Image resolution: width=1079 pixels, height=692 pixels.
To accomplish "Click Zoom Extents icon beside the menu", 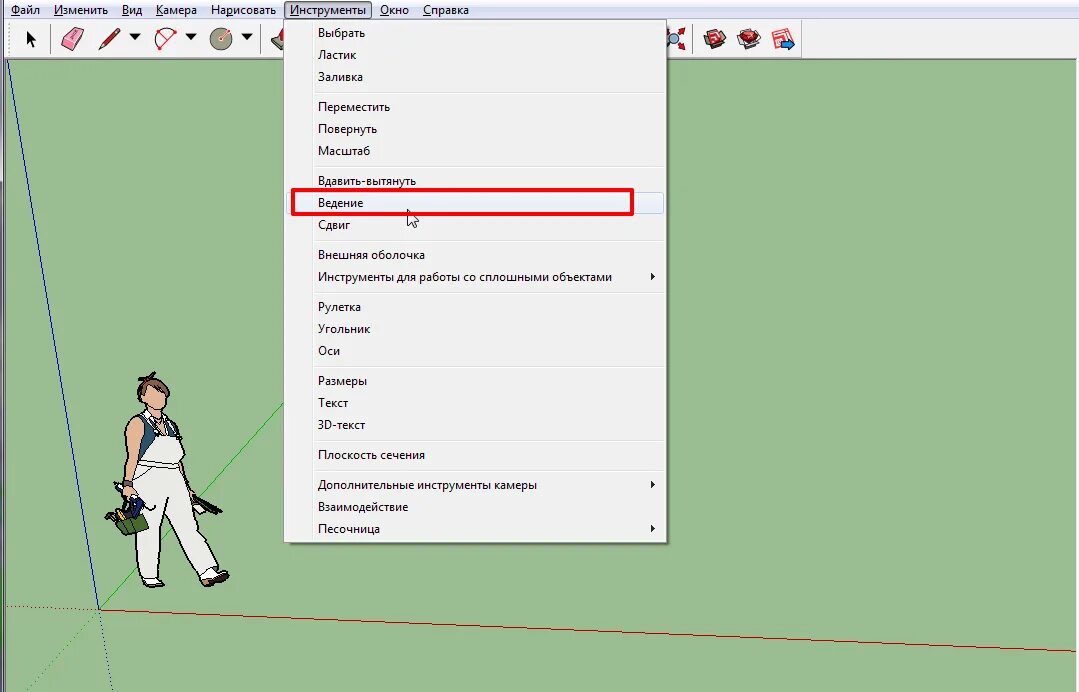I will [x=677, y=39].
